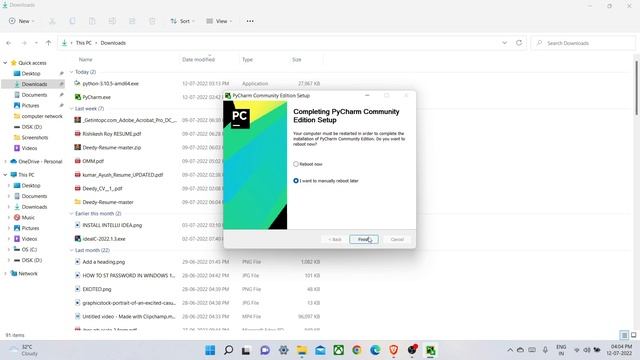Image resolution: width=640 pixels, height=360 pixels.
Task: Sort by the Name column header
Action: coord(85,60)
